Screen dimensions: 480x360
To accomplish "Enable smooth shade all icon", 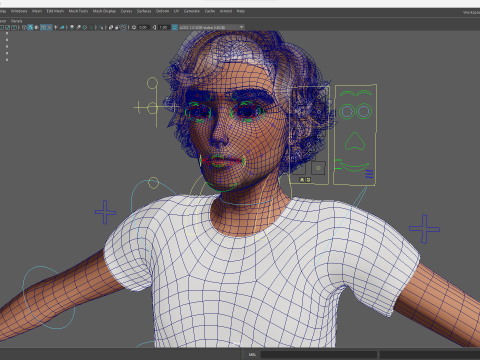I will point(30,27).
